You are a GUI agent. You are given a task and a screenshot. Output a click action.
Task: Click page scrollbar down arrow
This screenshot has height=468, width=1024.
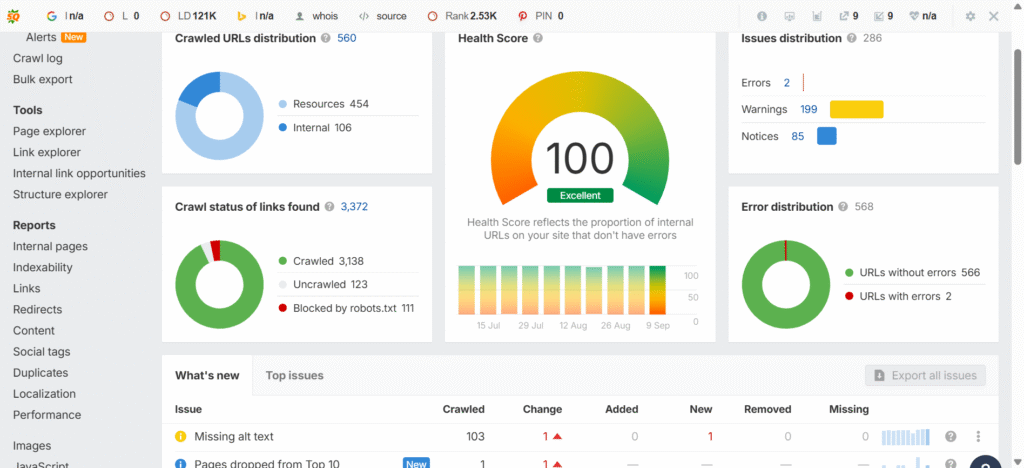1017,461
